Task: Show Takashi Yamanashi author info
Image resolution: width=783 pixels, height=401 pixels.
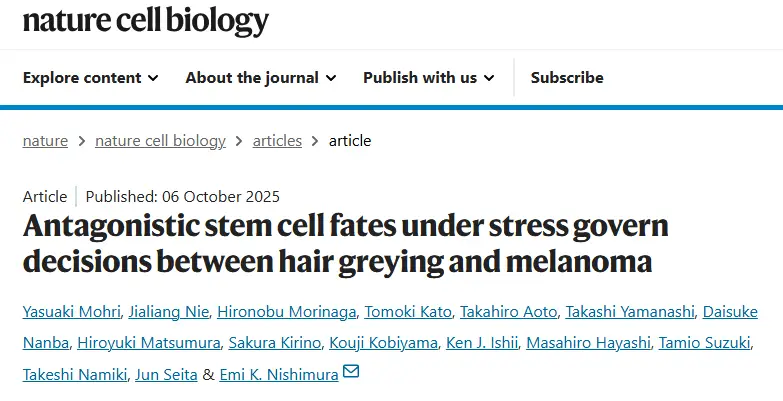Action: point(632,313)
